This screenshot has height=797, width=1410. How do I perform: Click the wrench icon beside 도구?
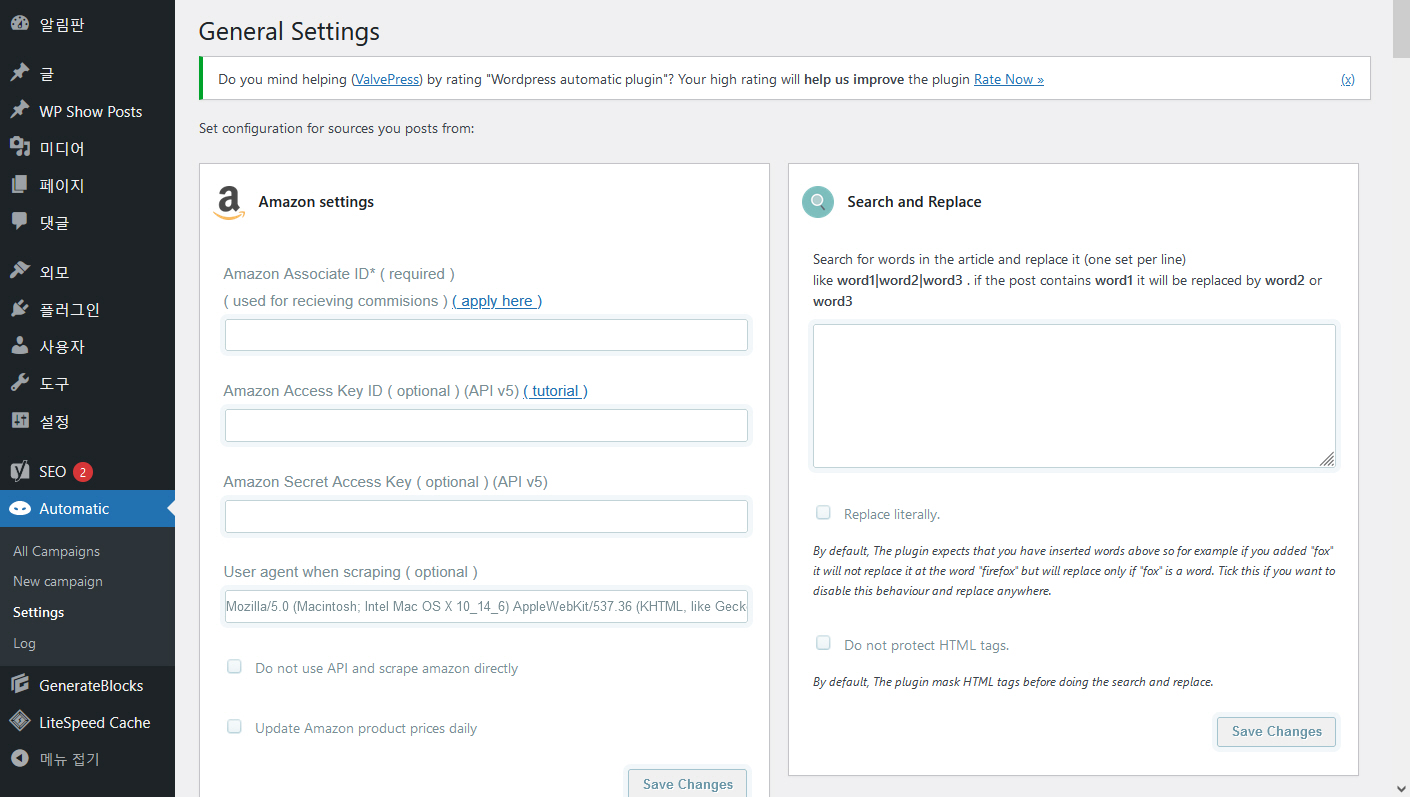click(20, 383)
